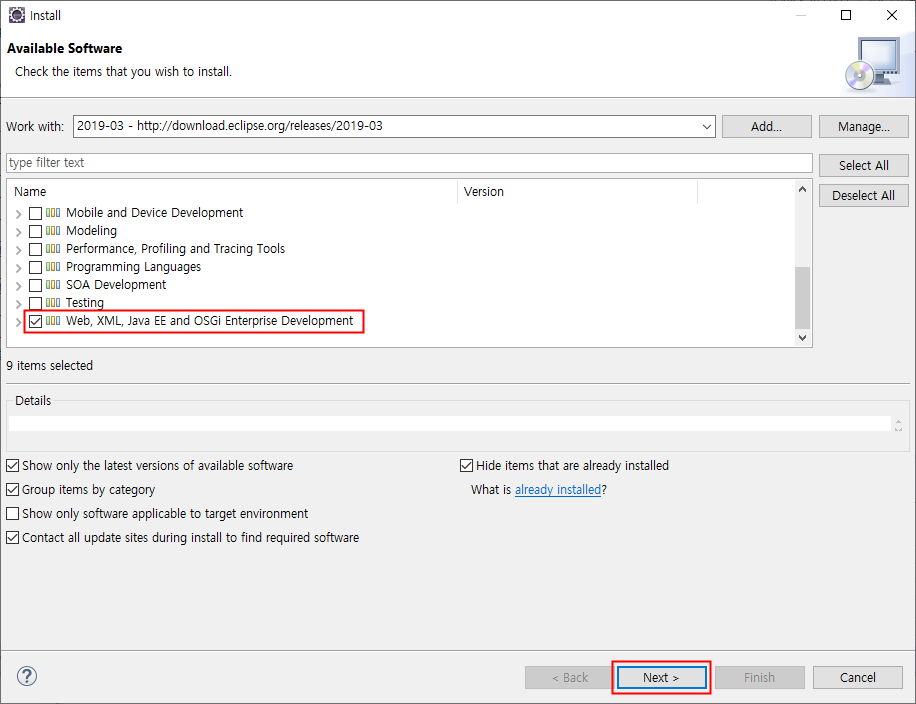This screenshot has width=916, height=704.
Task: Close the Install dialog window
Action: [x=891, y=15]
